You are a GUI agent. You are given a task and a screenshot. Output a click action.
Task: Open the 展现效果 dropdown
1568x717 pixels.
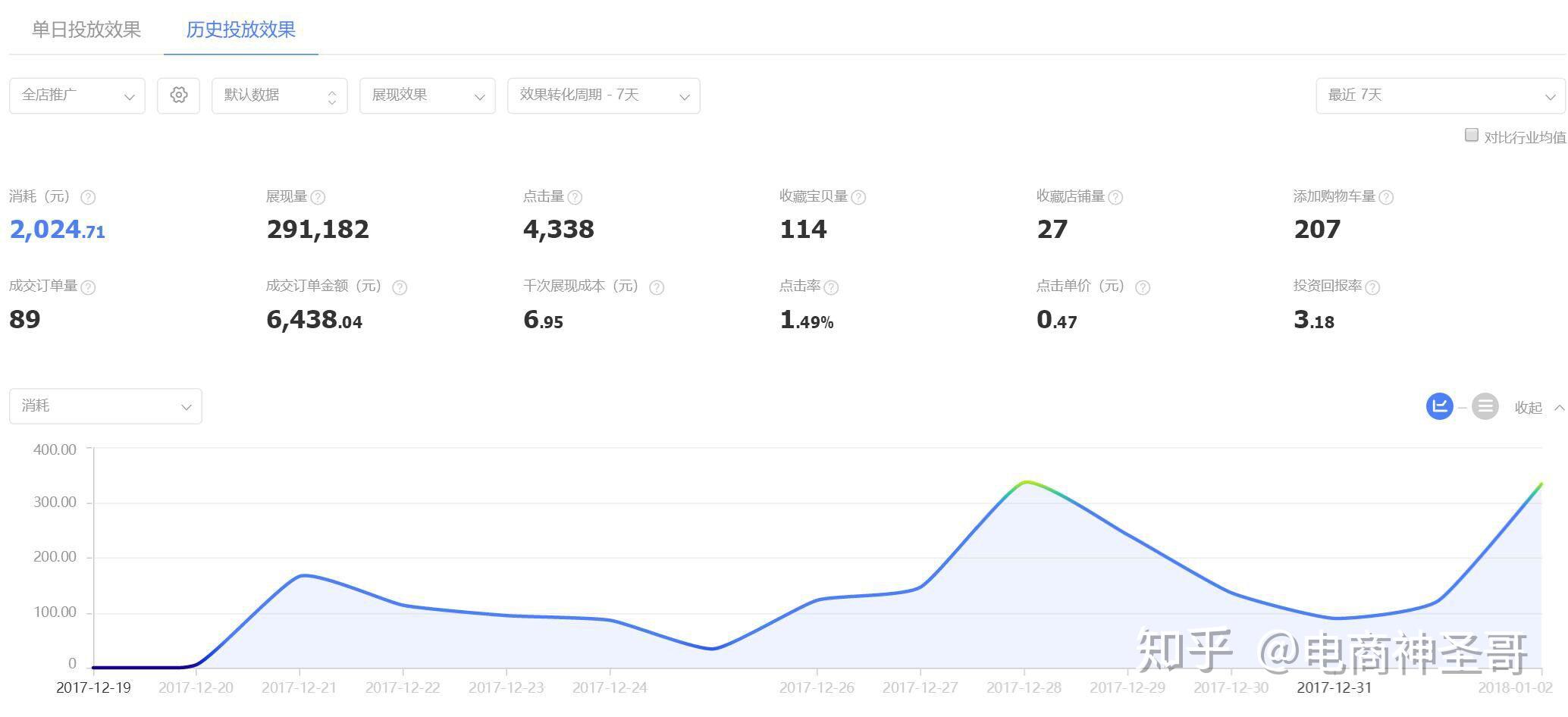(x=428, y=95)
